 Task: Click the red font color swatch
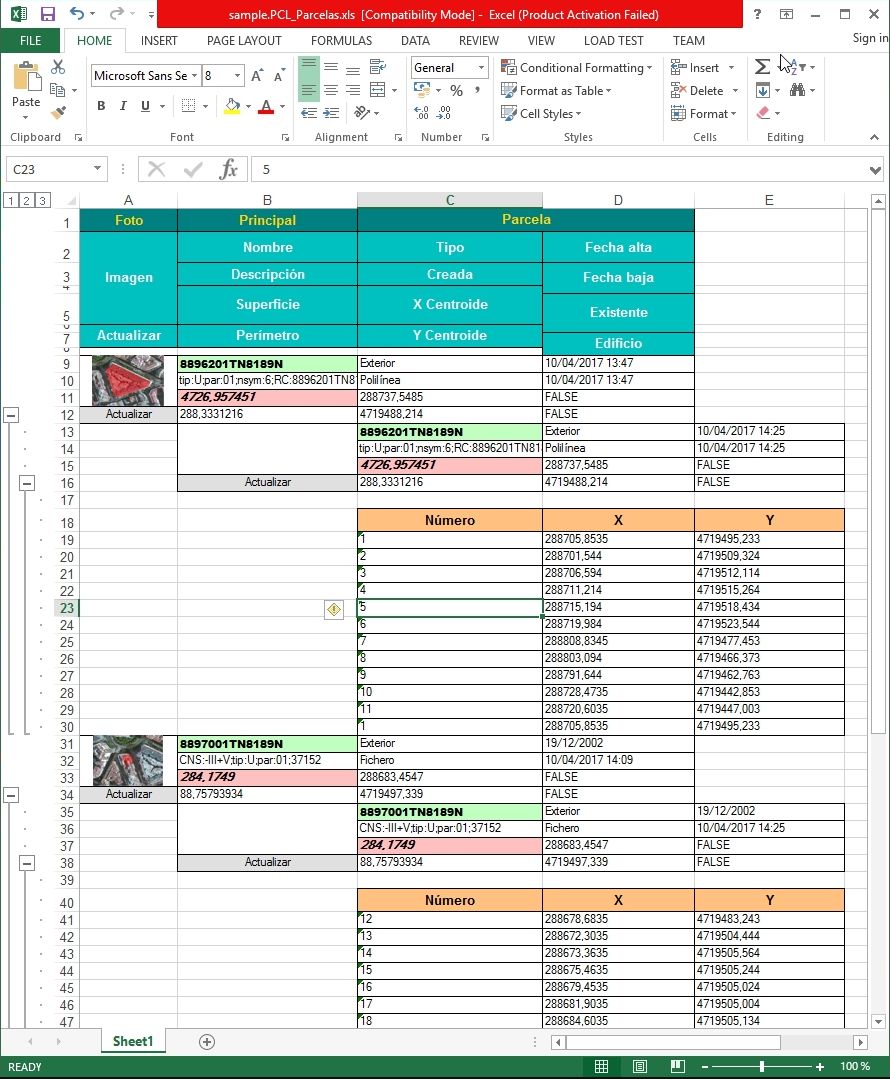(266, 107)
